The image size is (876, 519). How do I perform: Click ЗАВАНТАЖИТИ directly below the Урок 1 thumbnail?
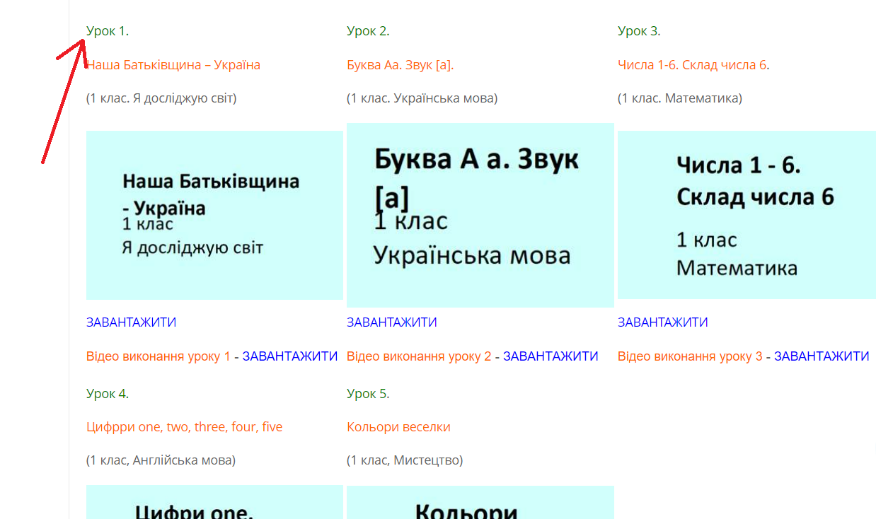point(131,322)
